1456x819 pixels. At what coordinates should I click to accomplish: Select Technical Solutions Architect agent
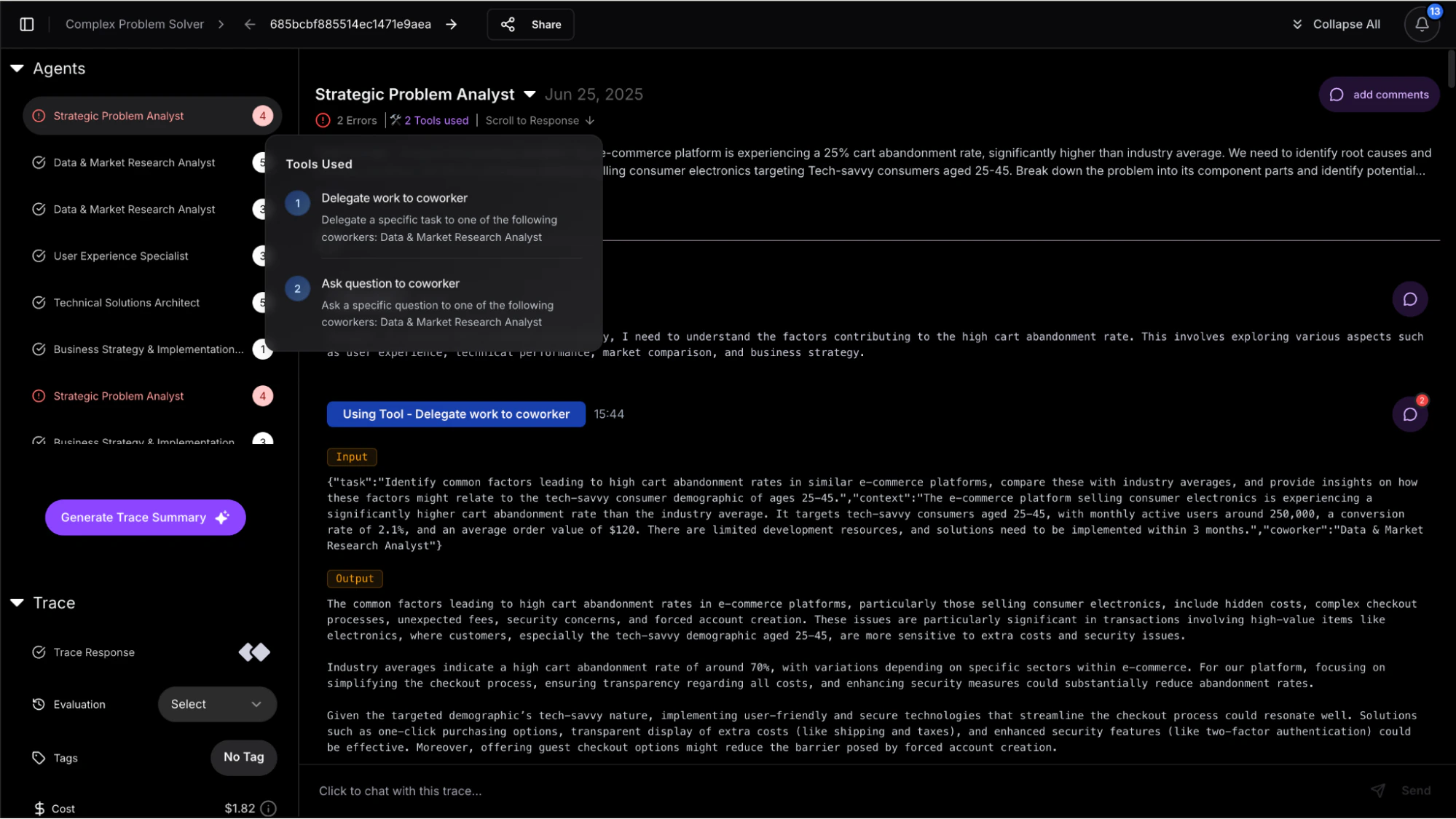[126, 303]
